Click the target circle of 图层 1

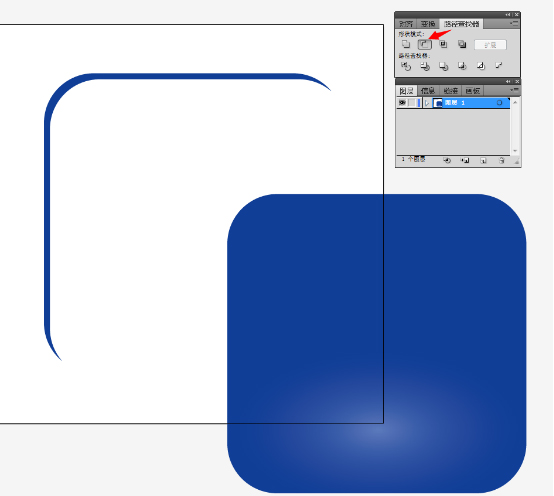499,103
